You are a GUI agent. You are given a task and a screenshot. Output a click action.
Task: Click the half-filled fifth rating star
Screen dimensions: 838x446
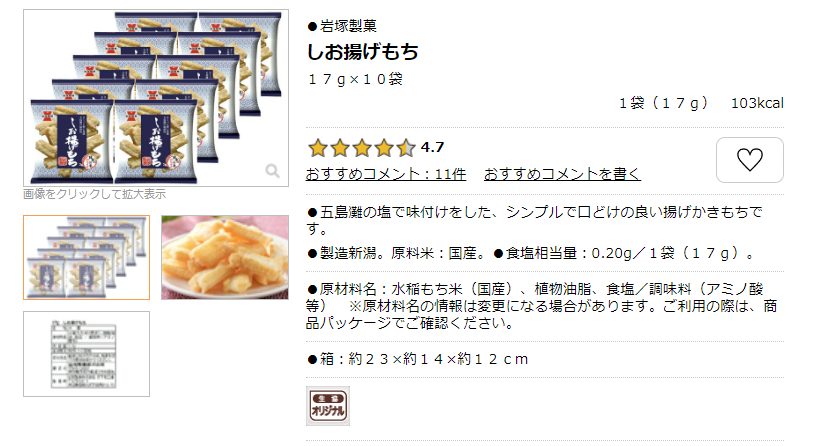pos(406,148)
